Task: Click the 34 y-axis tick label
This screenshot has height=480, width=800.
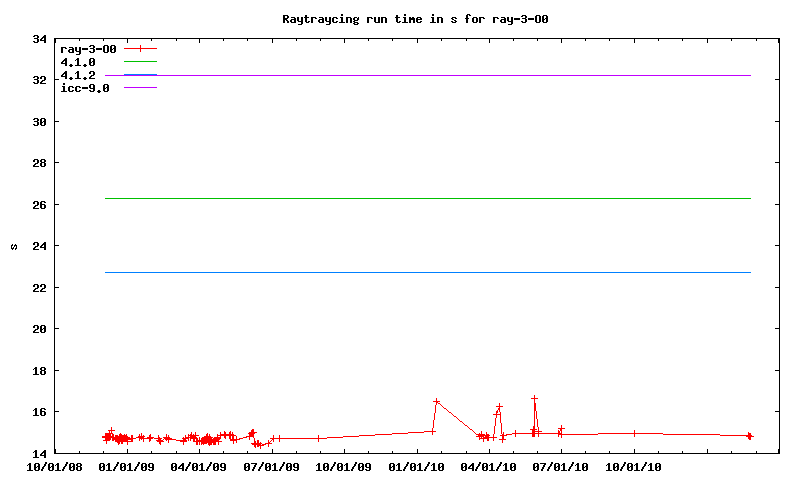Action: click(x=39, y=39)
